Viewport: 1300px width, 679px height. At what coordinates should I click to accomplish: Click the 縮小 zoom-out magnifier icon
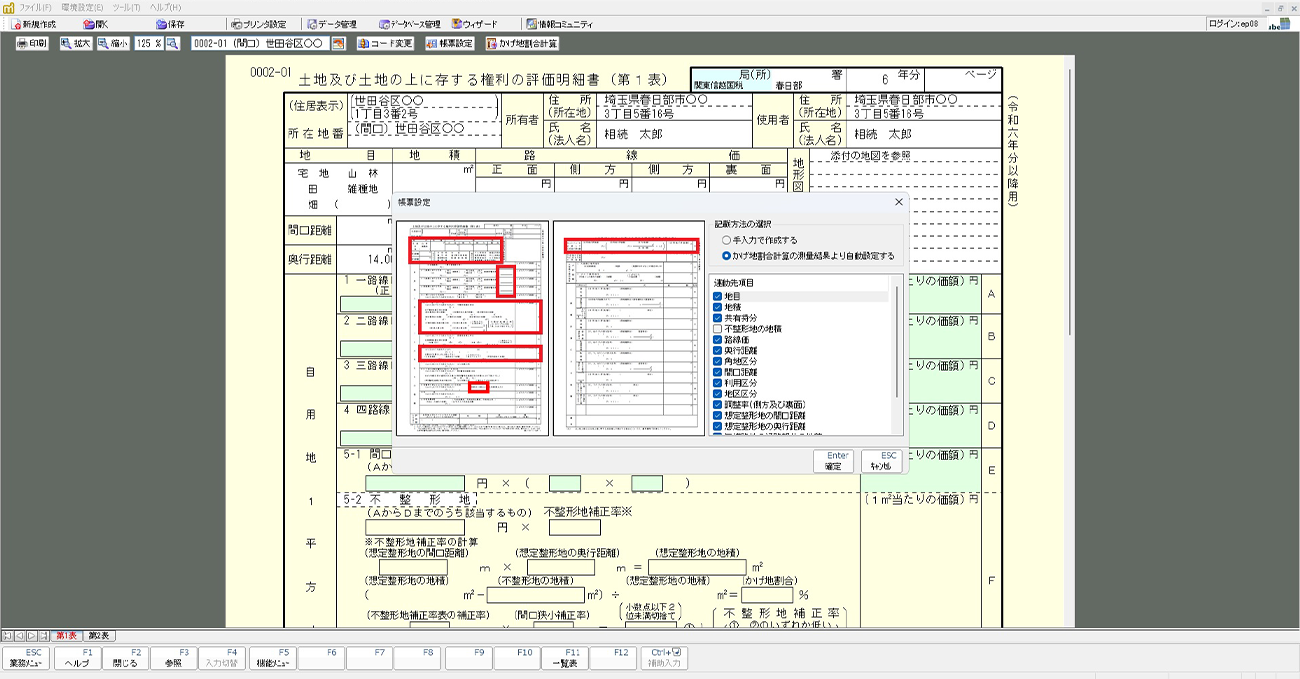point(113,44)
